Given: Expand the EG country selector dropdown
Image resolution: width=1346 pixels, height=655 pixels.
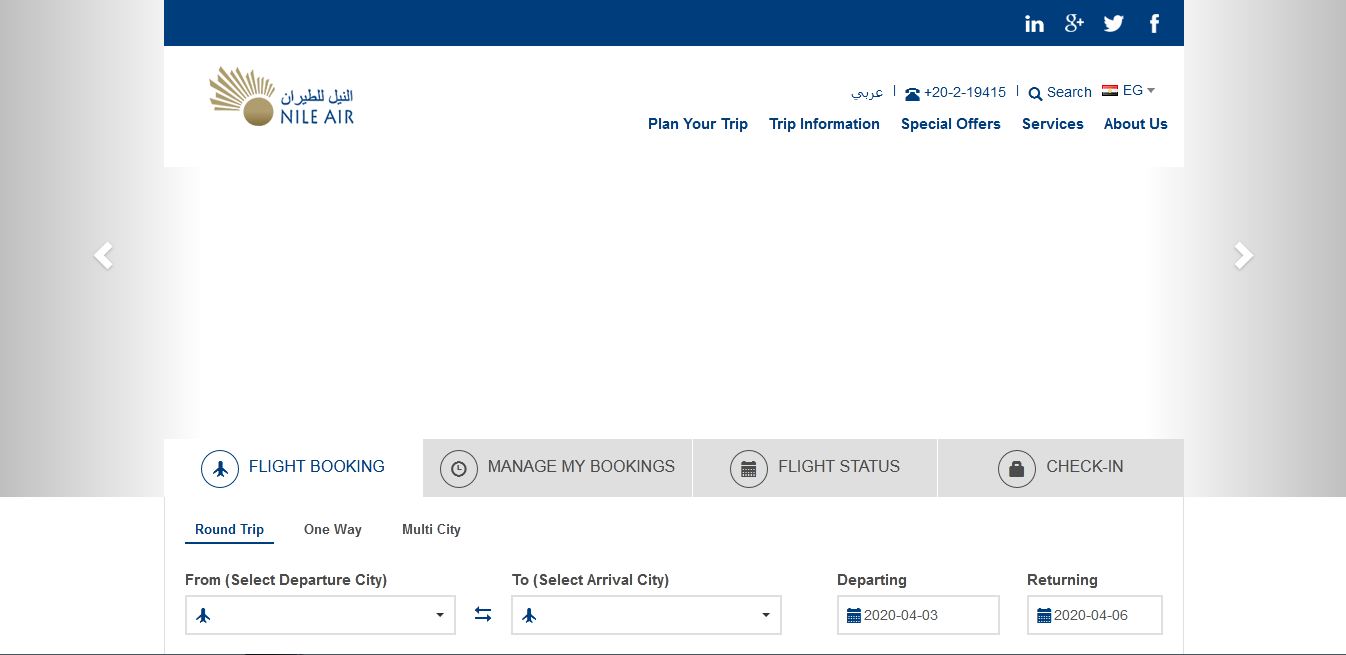Looking at the screenshot, I should click(x=1129, y=90).
